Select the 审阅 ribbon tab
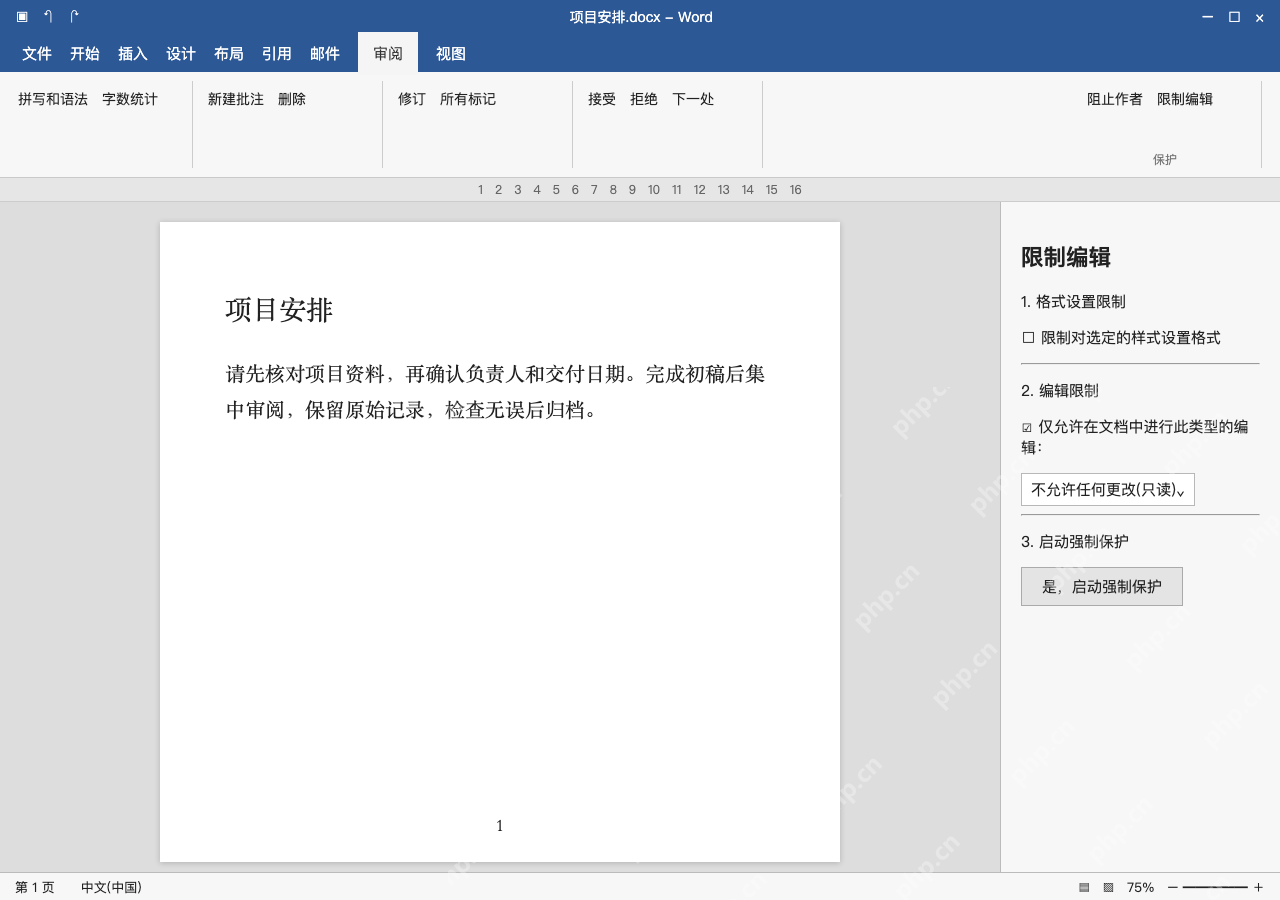Screen dimensions: 1280x900 [388, 54]
